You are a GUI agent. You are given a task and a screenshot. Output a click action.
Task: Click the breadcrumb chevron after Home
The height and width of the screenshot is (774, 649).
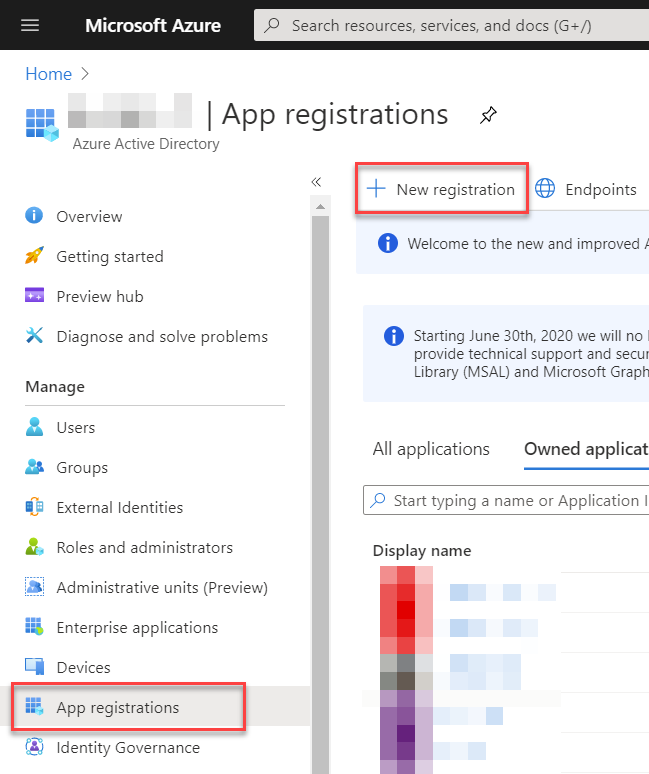(x=85, y=74)
